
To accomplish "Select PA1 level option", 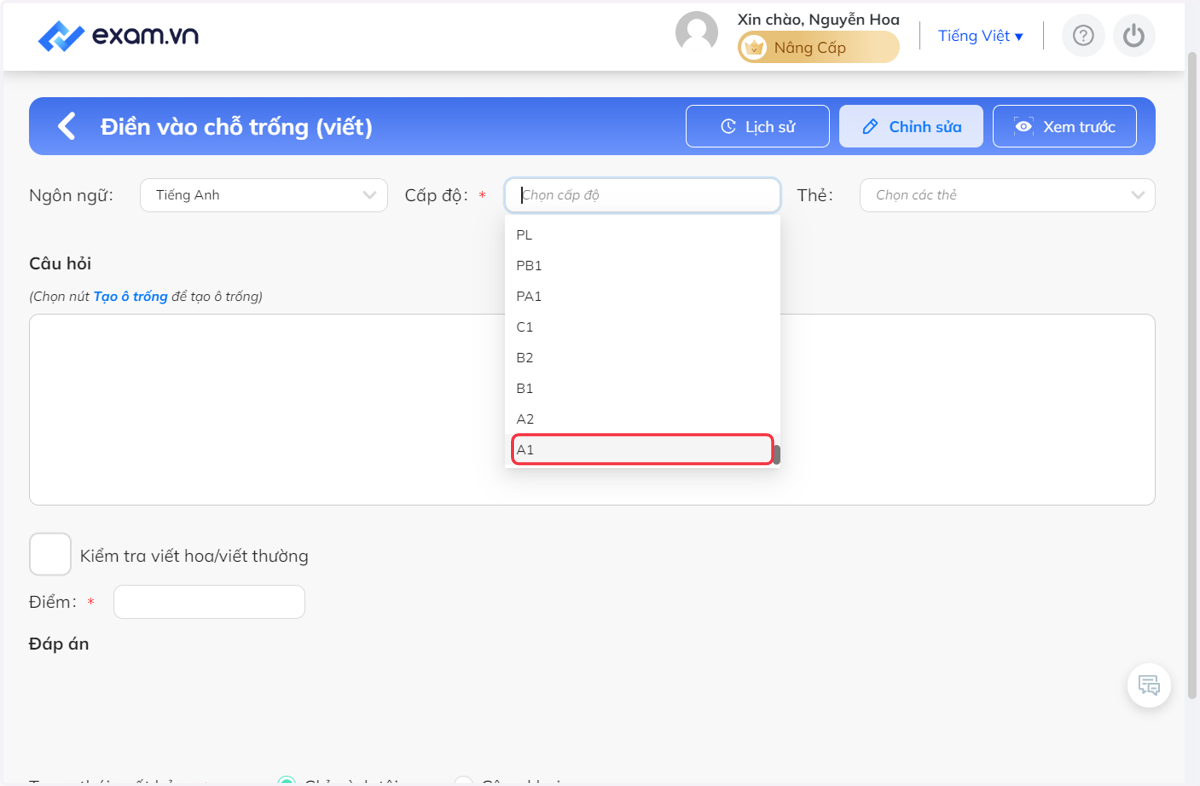I will coord(642,296).
